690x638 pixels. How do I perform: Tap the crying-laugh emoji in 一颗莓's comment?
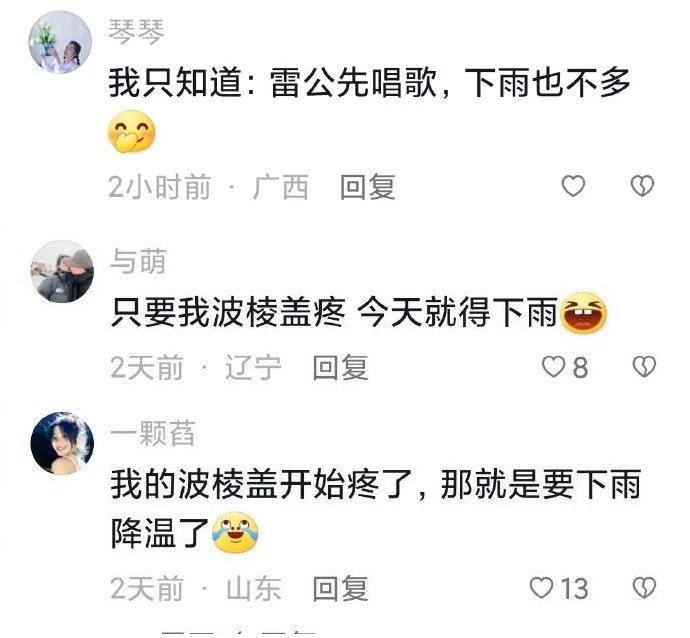(235, 532)
